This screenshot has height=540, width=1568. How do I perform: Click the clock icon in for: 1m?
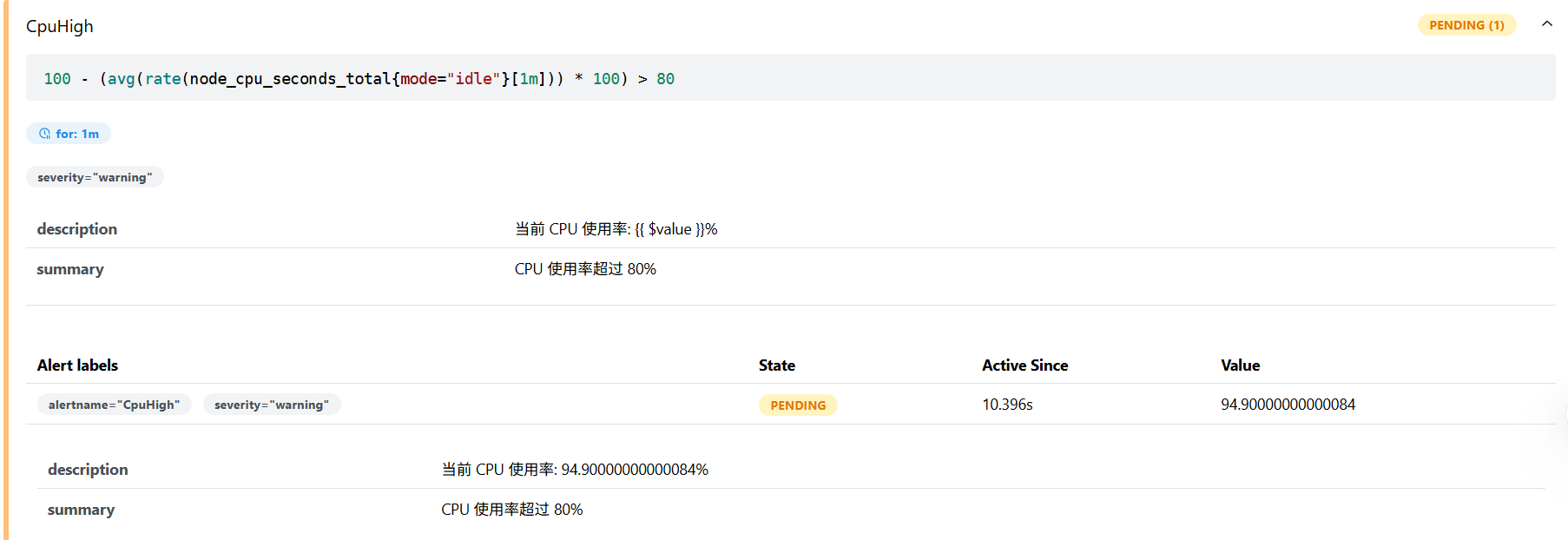point(44,134)
